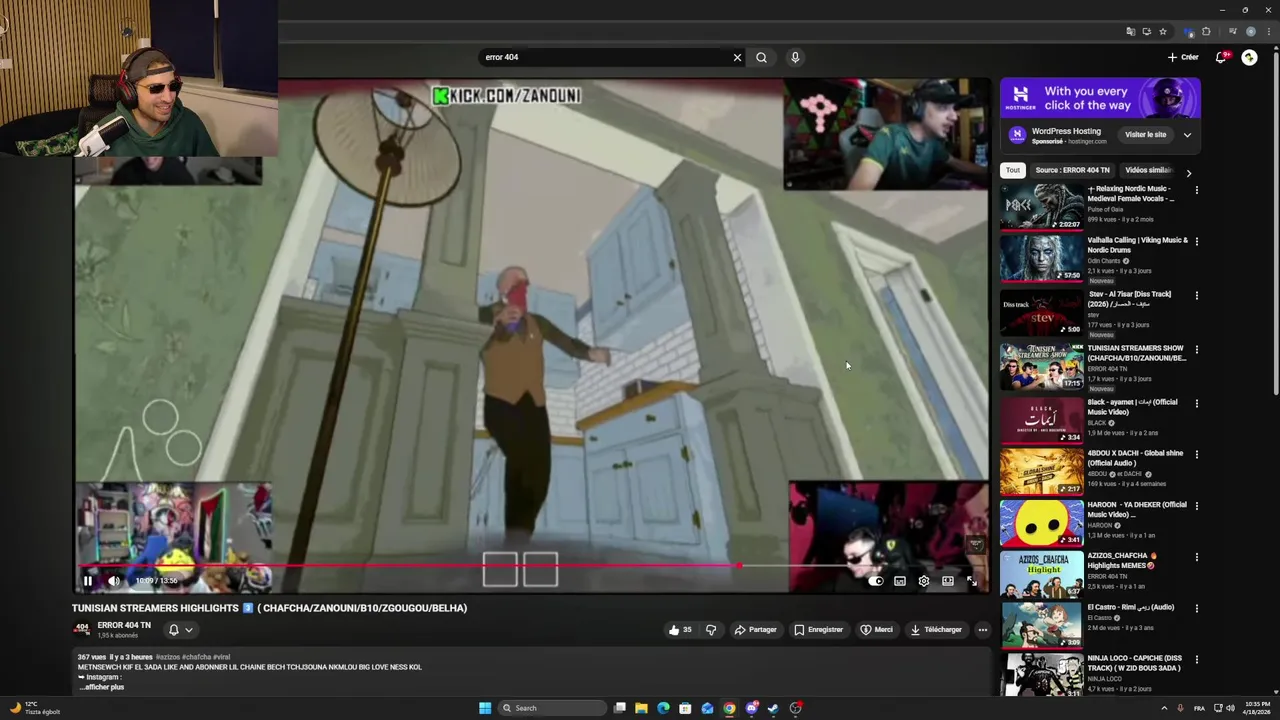The image size is (1280, 720).
Task: Mute the video using the speaker icon
Action: click(114, 581)
